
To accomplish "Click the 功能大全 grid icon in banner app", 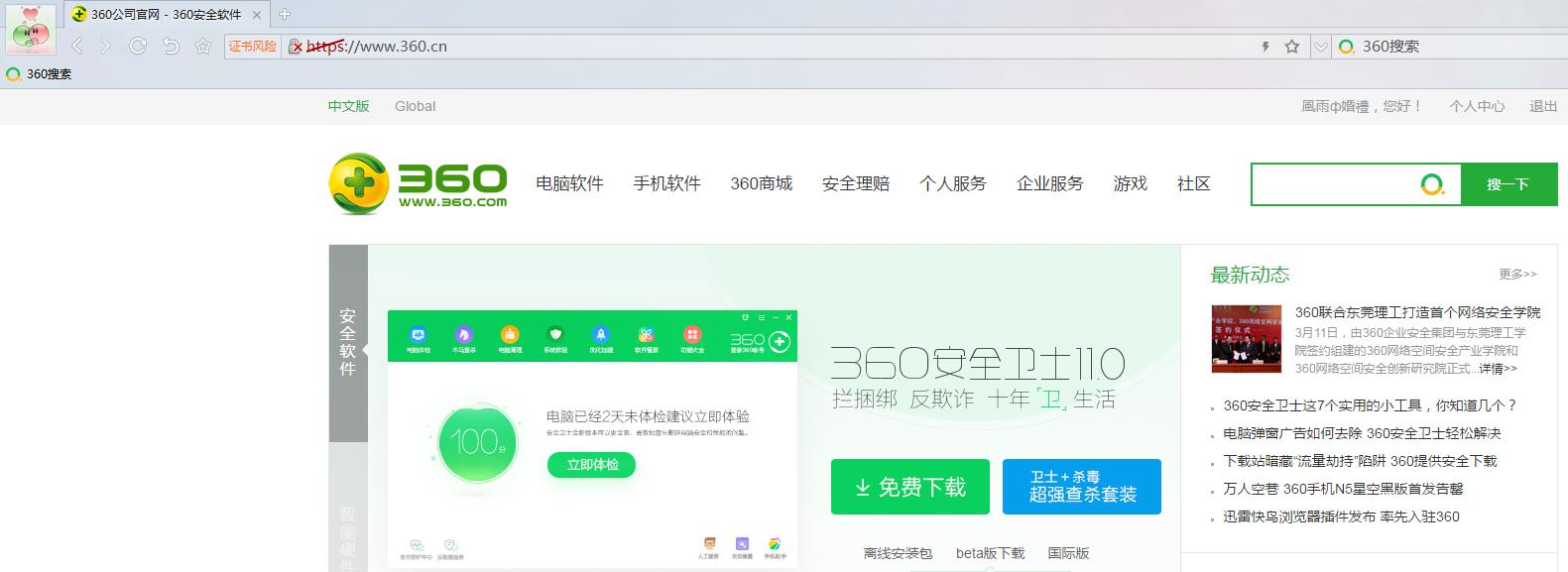I will pos(692,338).
